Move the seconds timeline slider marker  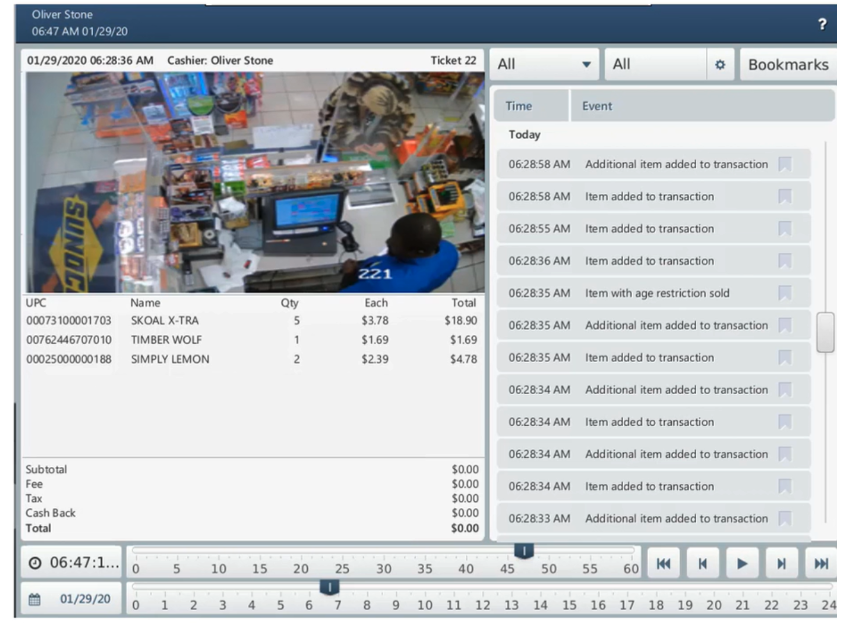pos(524,549)
